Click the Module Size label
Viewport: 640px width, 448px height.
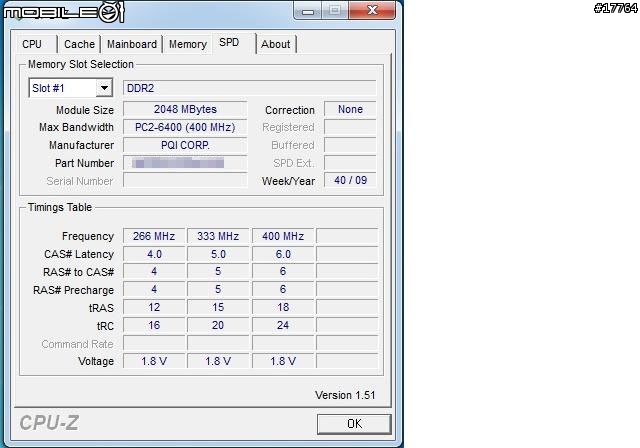[85, 110]
